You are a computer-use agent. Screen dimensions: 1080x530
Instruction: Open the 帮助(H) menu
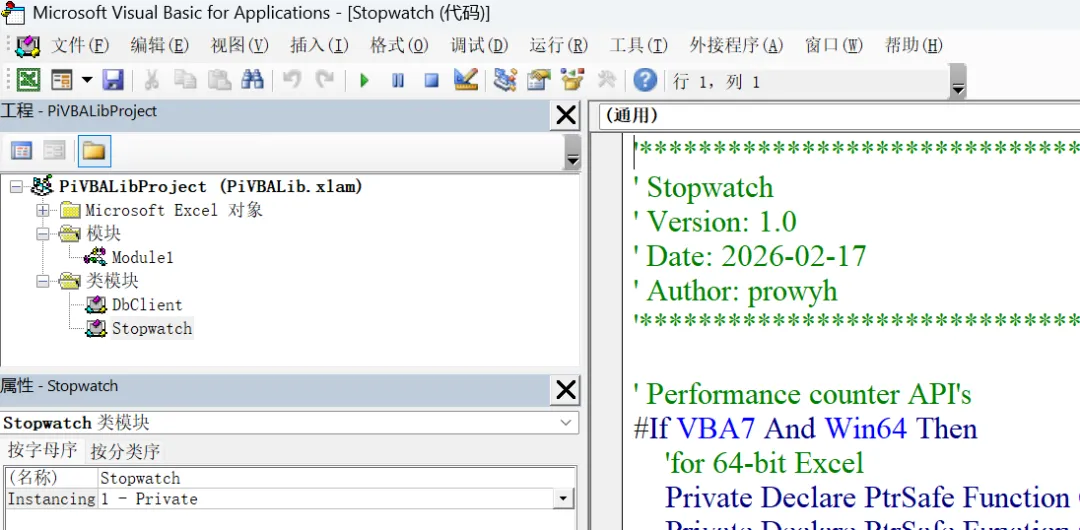913,45
